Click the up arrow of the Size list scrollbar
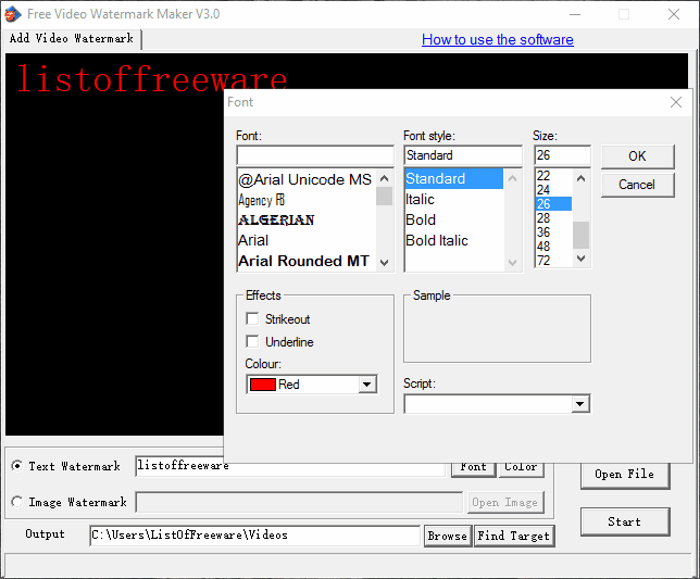 [581, 179]
